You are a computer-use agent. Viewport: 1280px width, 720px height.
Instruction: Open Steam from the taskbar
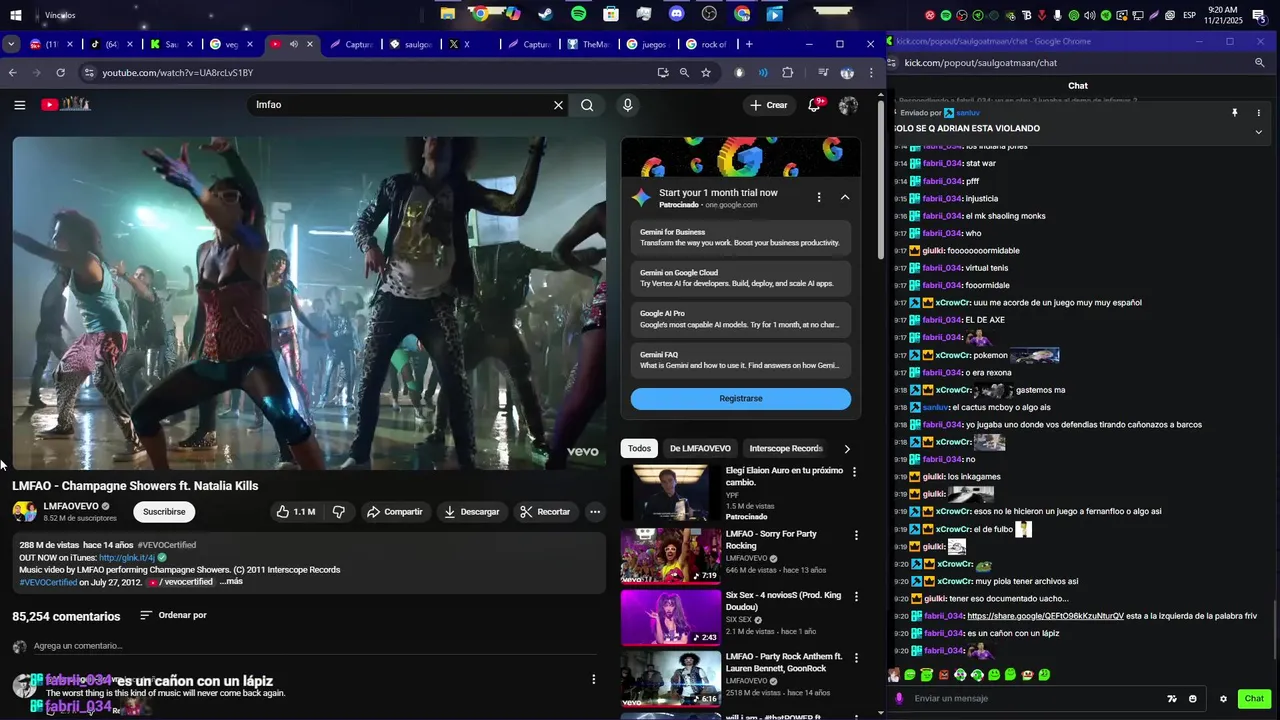coord(545,14)
